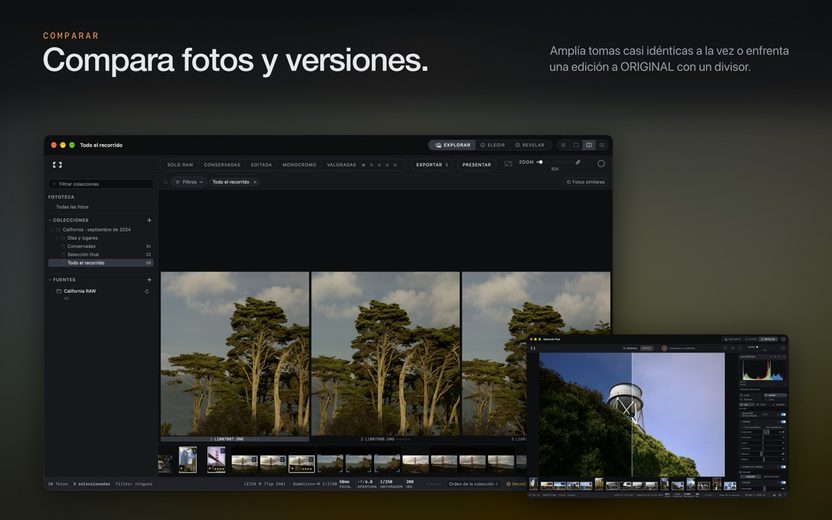Collapse the Colecciones section

[x=50, y=220]
